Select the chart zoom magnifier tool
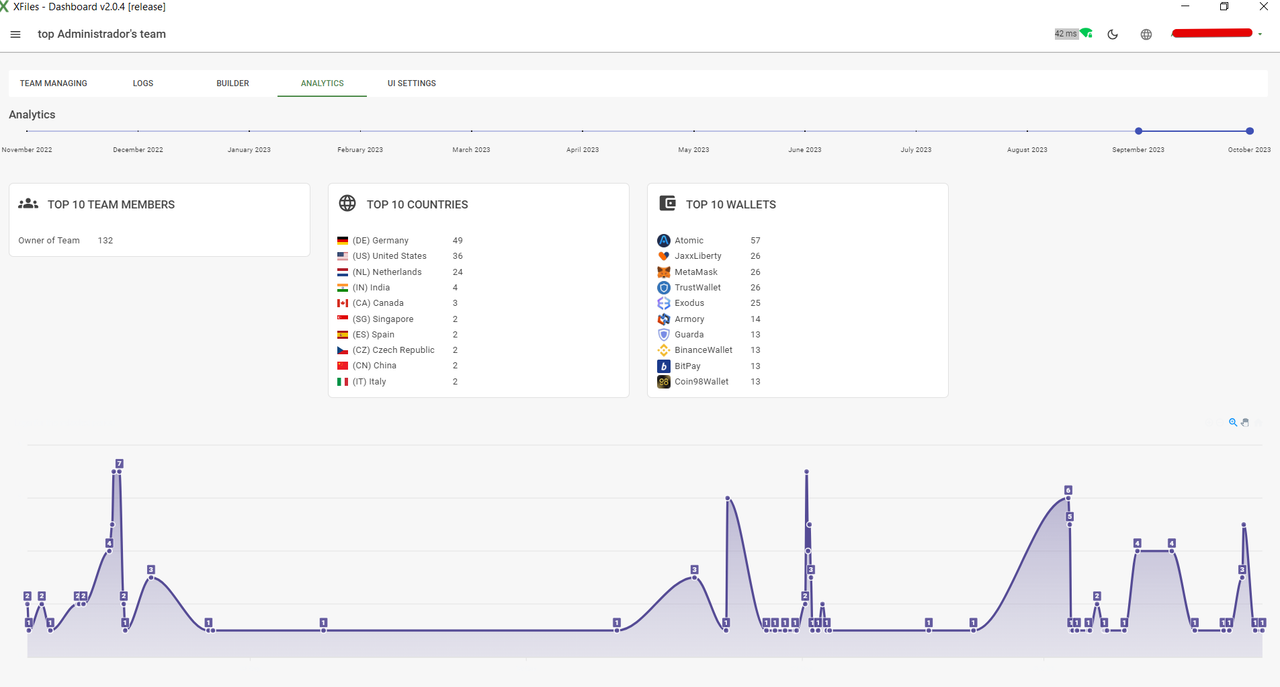1280x687 pixels. tap(1233, 422)
